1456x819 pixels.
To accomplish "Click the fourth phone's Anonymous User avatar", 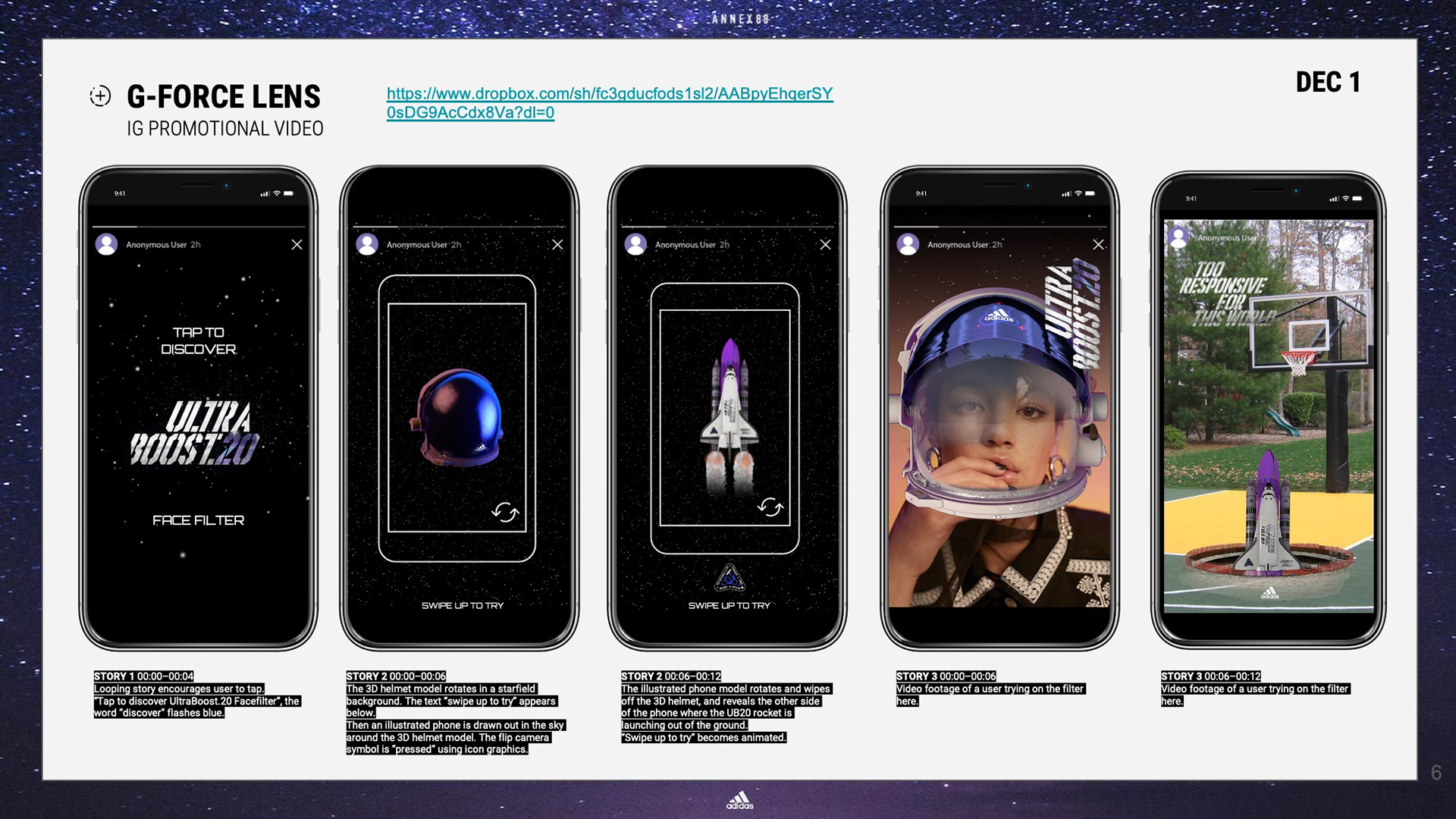I will [x=908, y=244].
